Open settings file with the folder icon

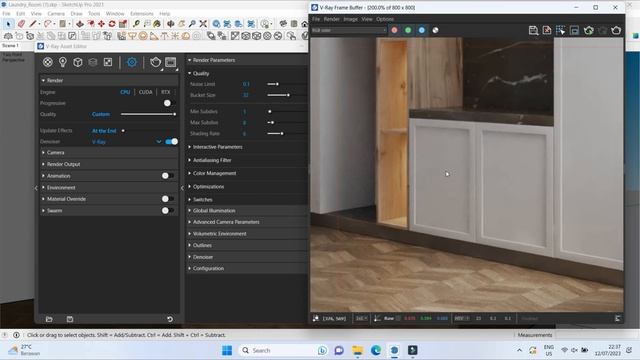point(49,319)
